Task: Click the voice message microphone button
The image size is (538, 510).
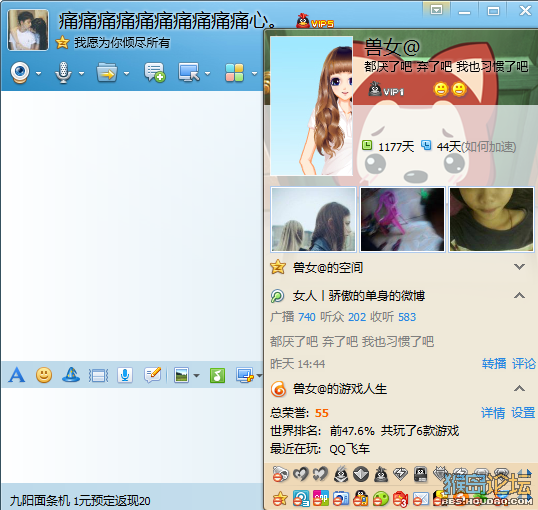Action: [x=125, y=375]
